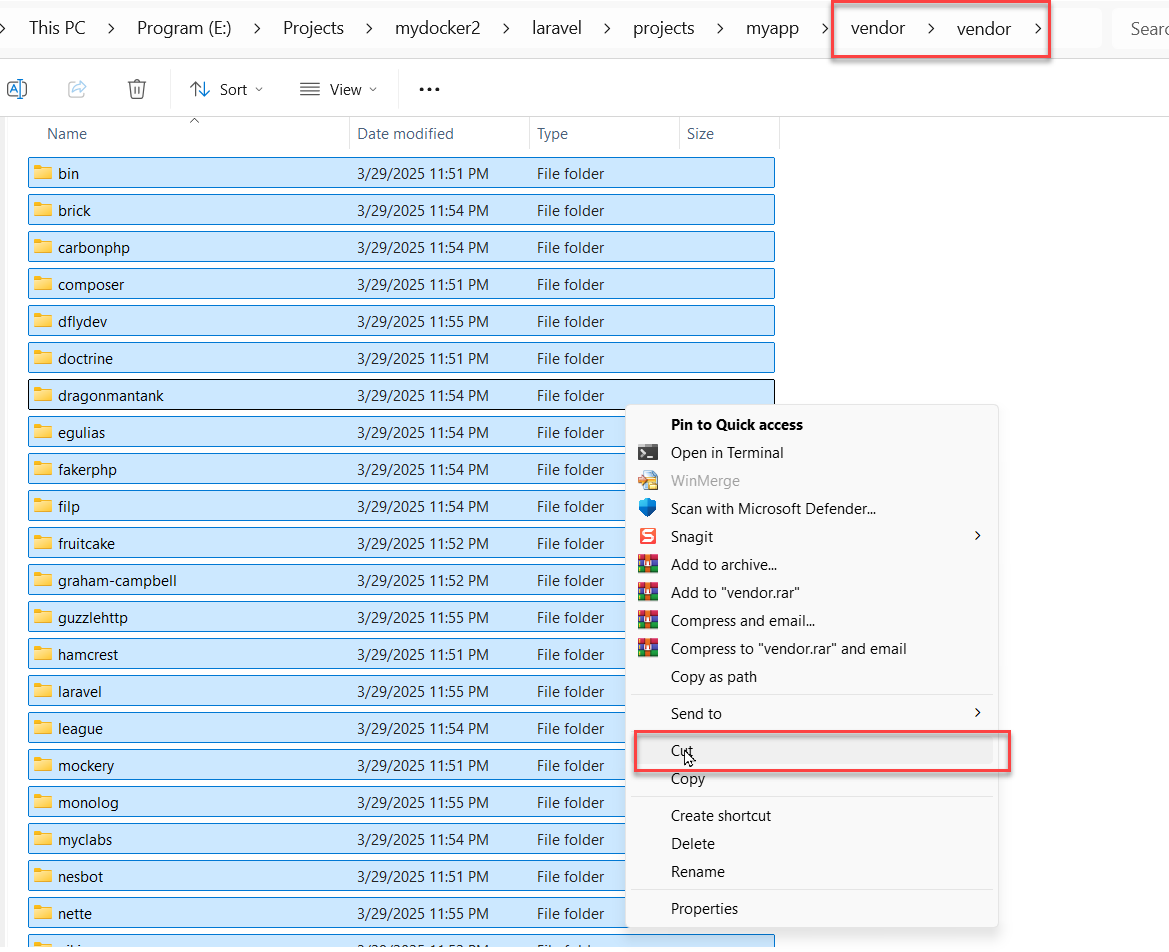
Task: Click the folder icon of guzzlehttp
Action: point(43,617)
